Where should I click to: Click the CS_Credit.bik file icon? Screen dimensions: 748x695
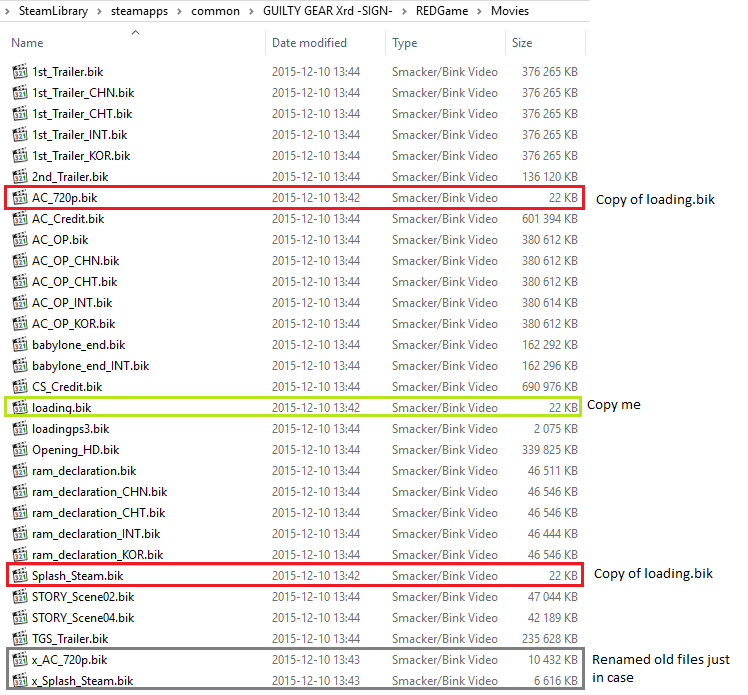pos(20,386)
